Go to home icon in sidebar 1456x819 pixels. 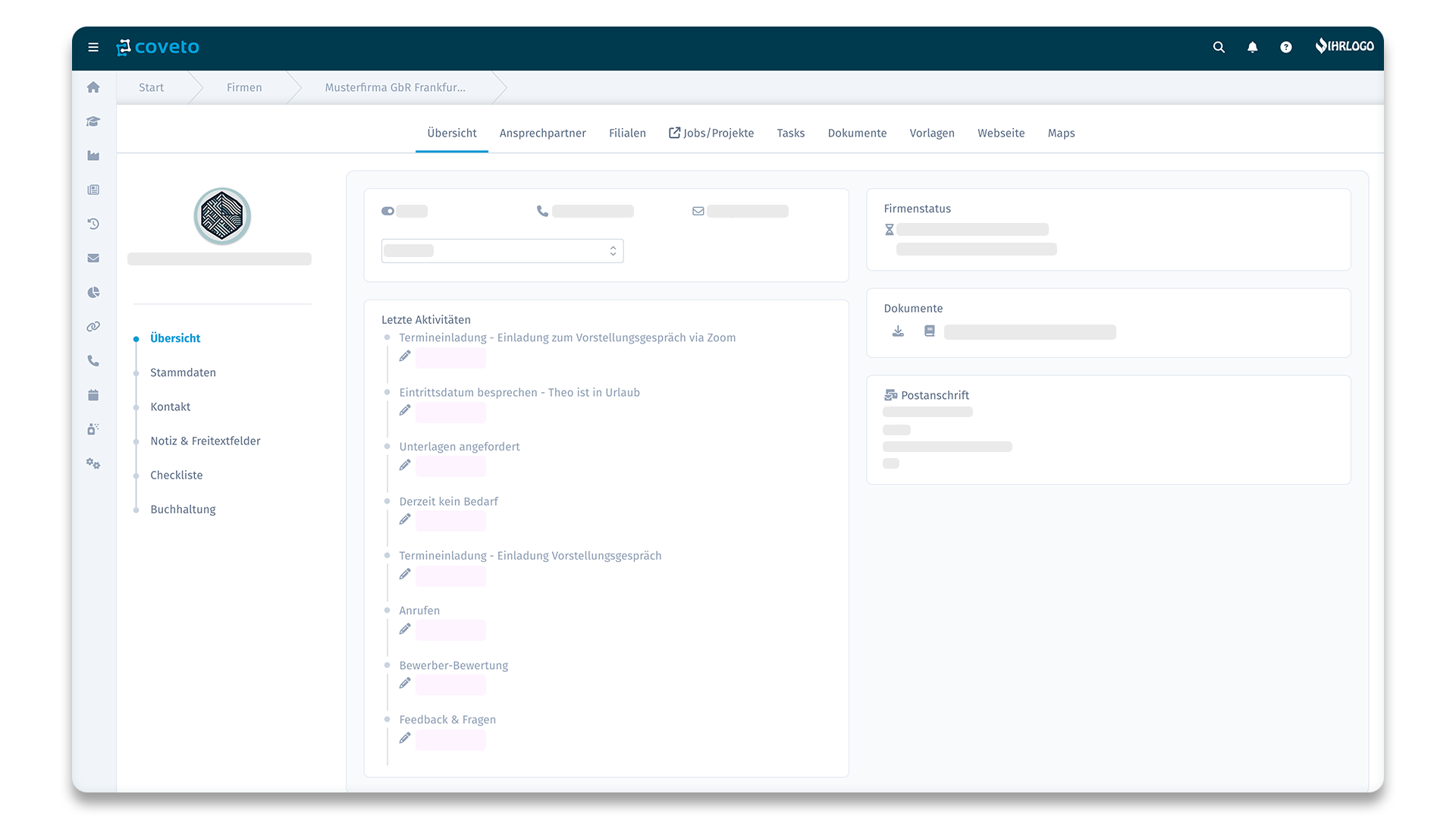[x=93, y=87]
